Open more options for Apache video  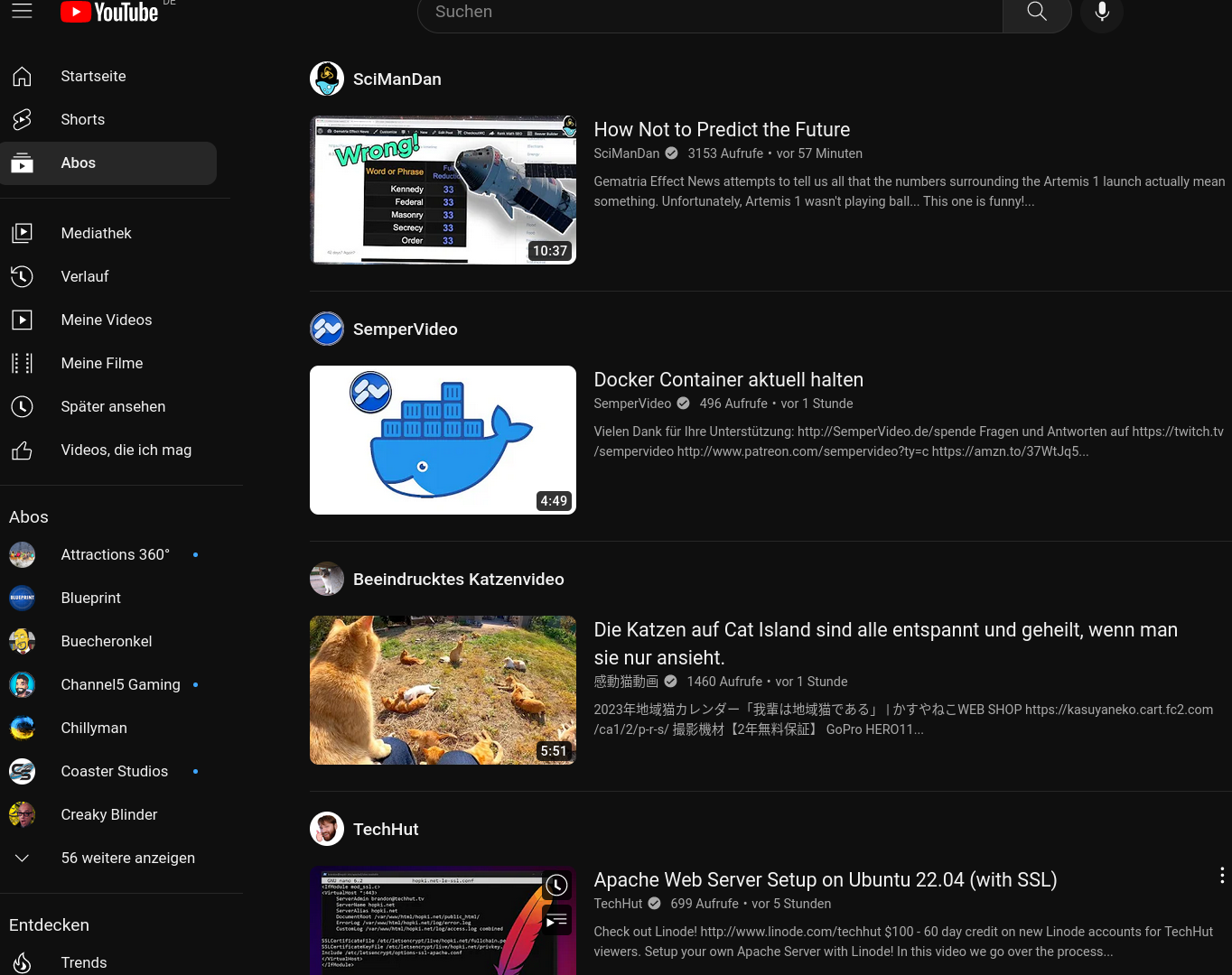1221,876
